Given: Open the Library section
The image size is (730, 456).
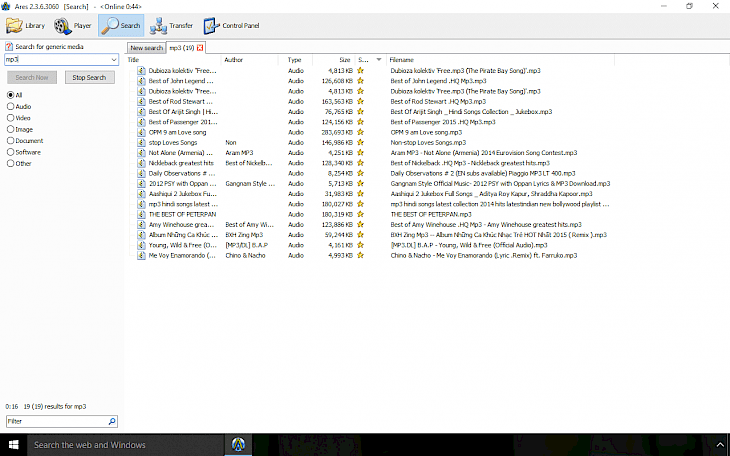Looking at the screenshot, I should pyautogui.click(x=26, y=26).
